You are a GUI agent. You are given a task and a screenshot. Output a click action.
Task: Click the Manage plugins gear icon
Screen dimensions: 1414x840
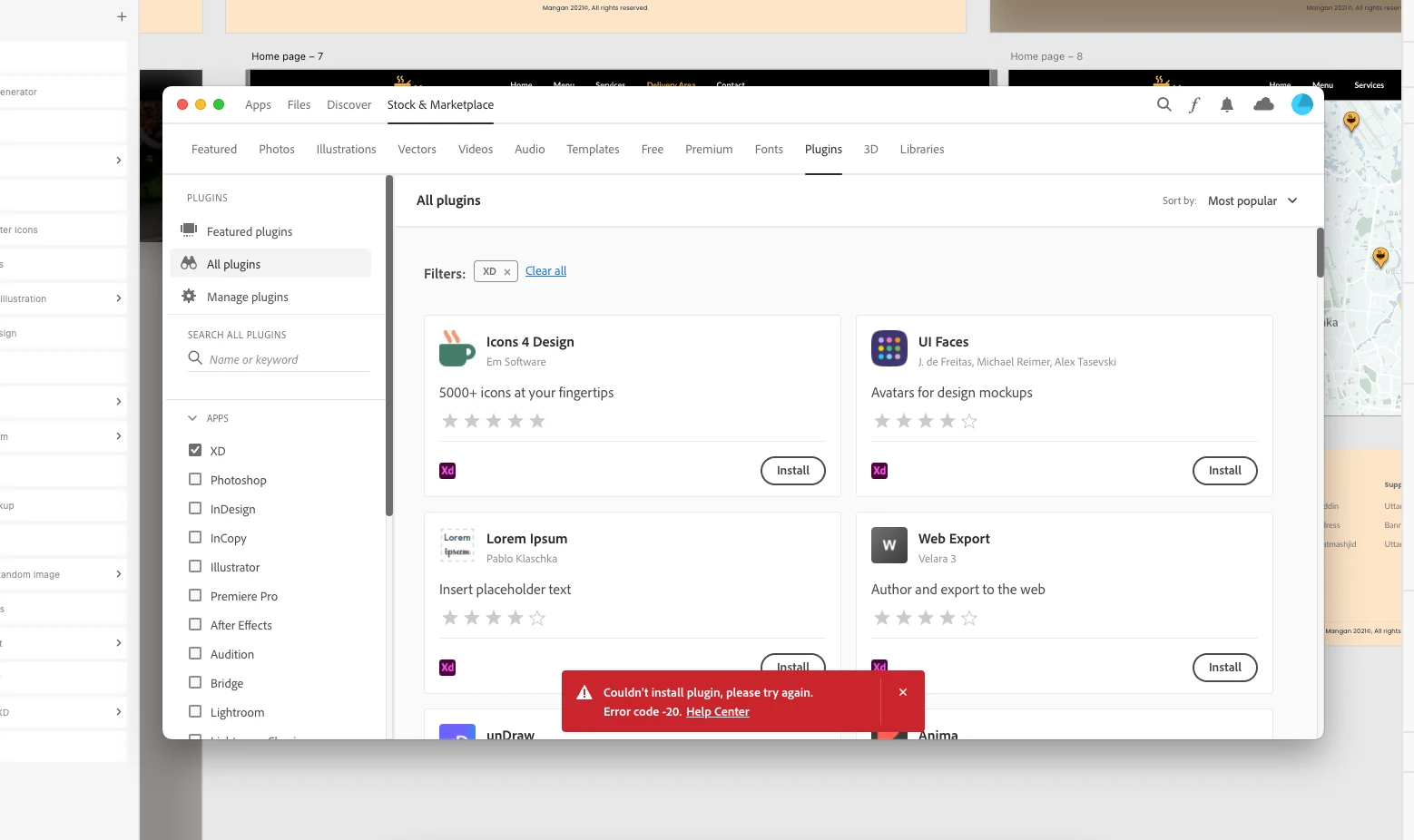189,296
